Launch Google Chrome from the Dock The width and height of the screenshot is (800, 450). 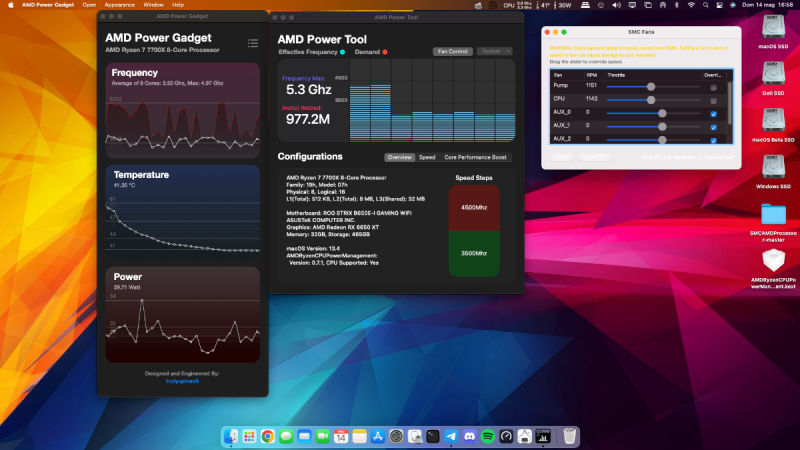267,436
